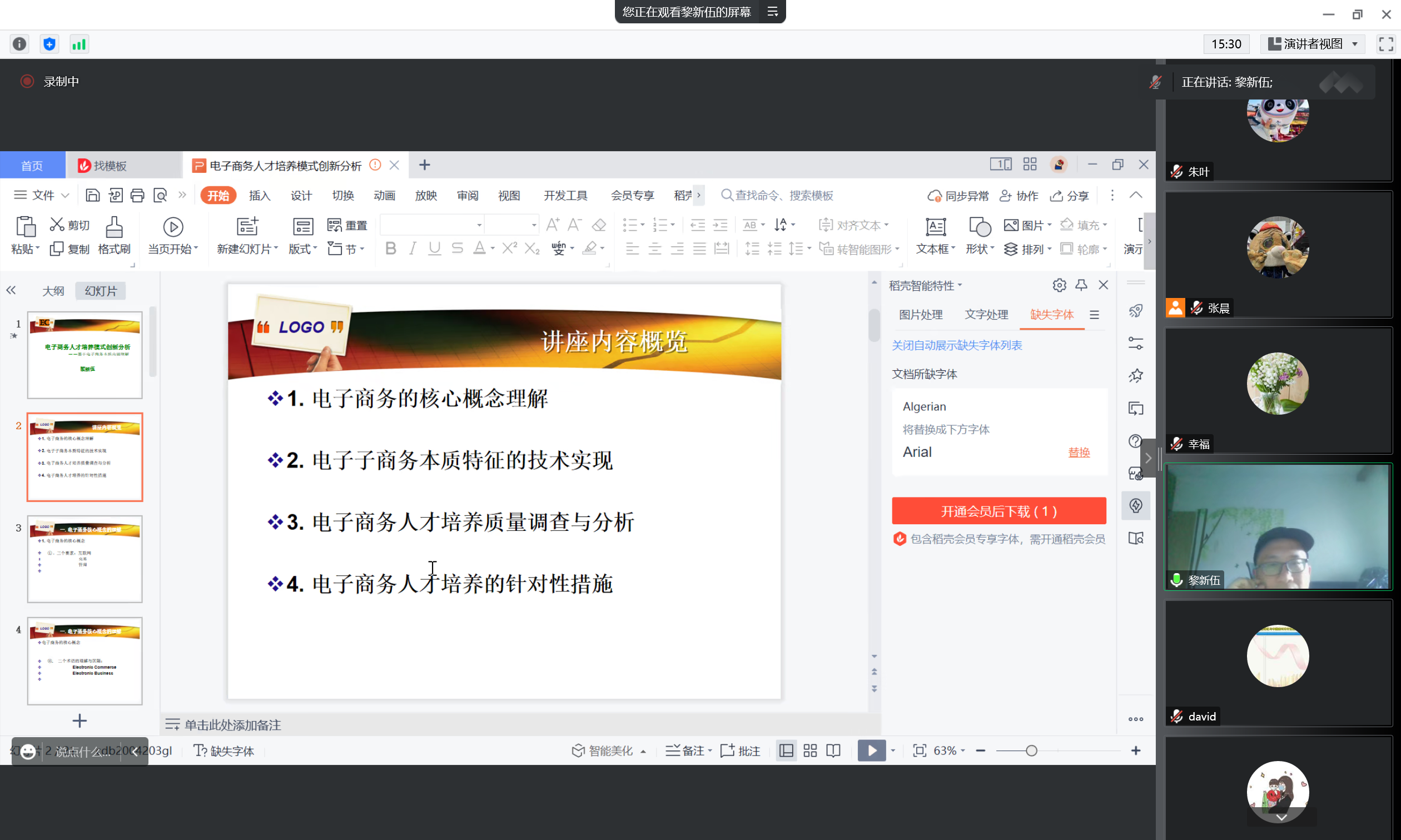Toggle Underline formatting
Viewport: 1401px width, 840px height.
coord(434,248)
